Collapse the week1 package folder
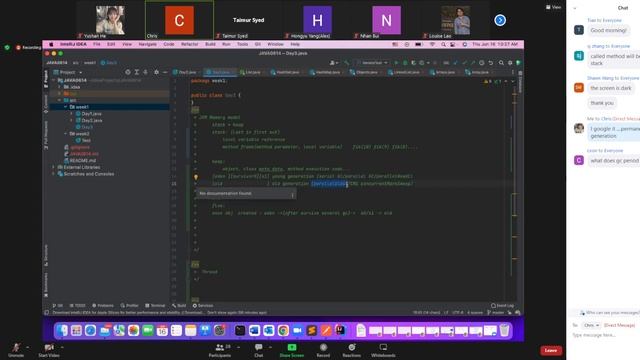The height and width of the screenshot is (360, 640). [65, 107]
